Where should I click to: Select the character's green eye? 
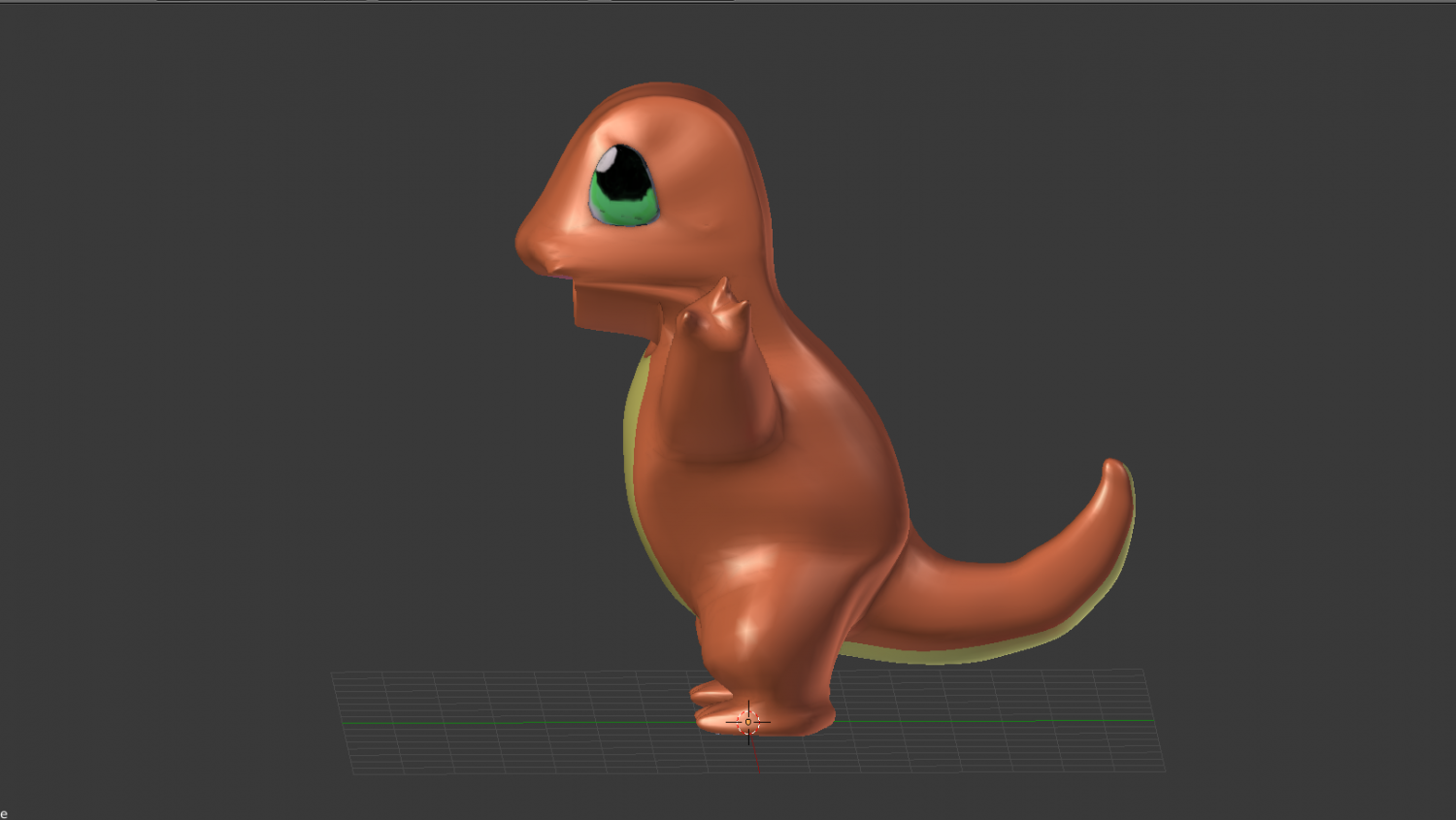pyautogui.click(x=623, y=185)
